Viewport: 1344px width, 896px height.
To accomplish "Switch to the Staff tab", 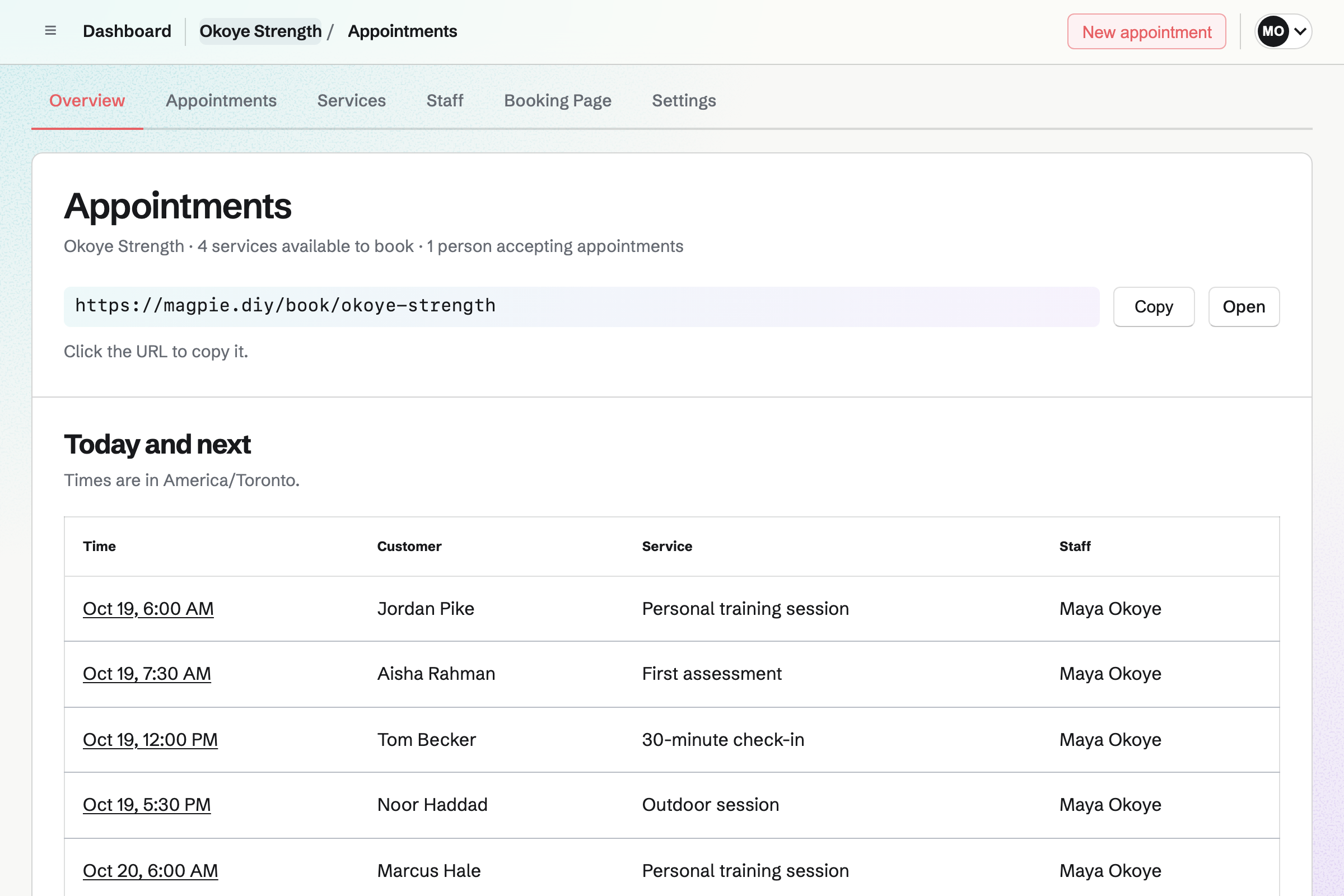I will (445, 101).
